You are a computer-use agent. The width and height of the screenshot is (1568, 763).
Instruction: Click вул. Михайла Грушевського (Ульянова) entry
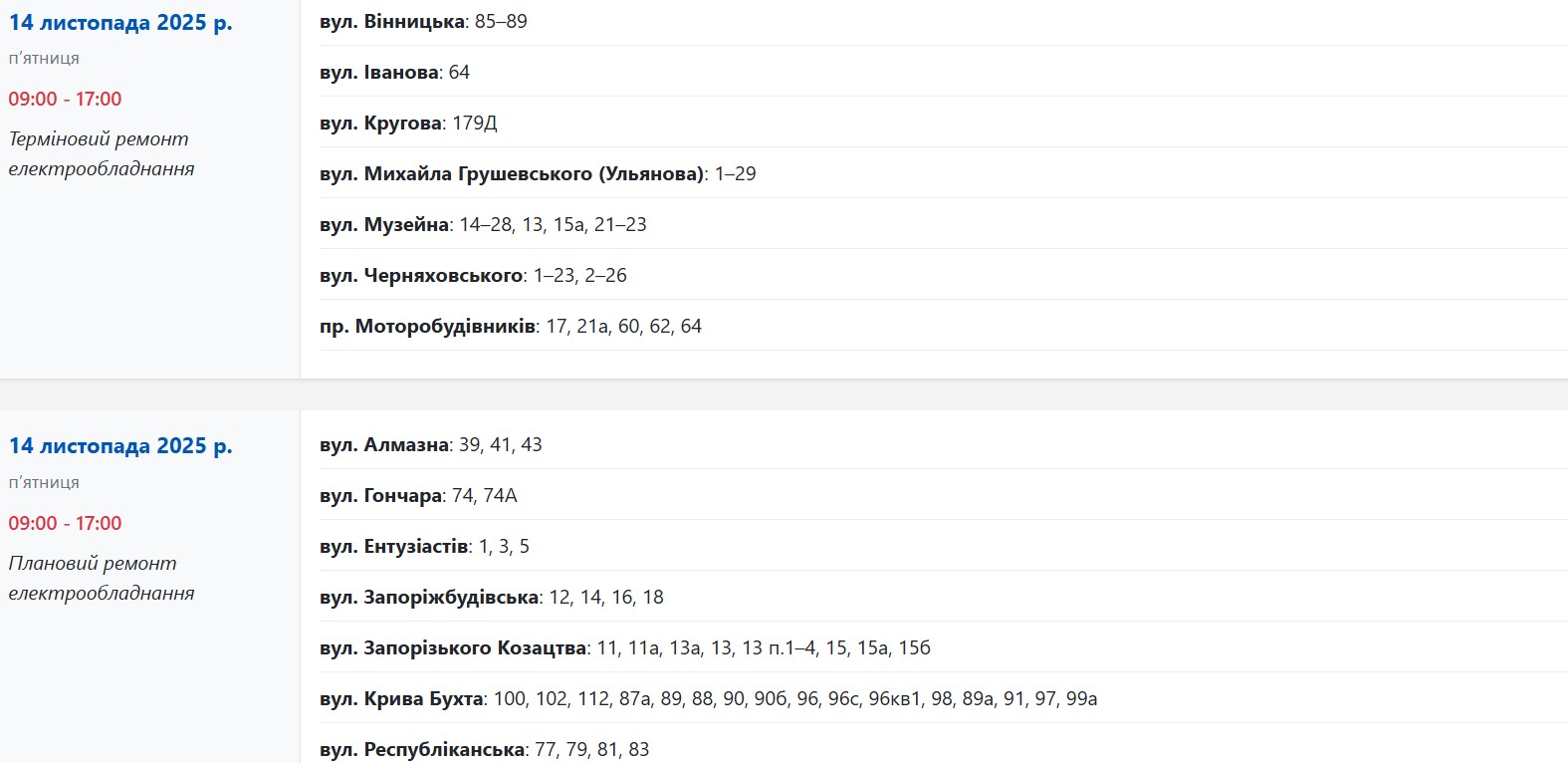click(538, 173)
